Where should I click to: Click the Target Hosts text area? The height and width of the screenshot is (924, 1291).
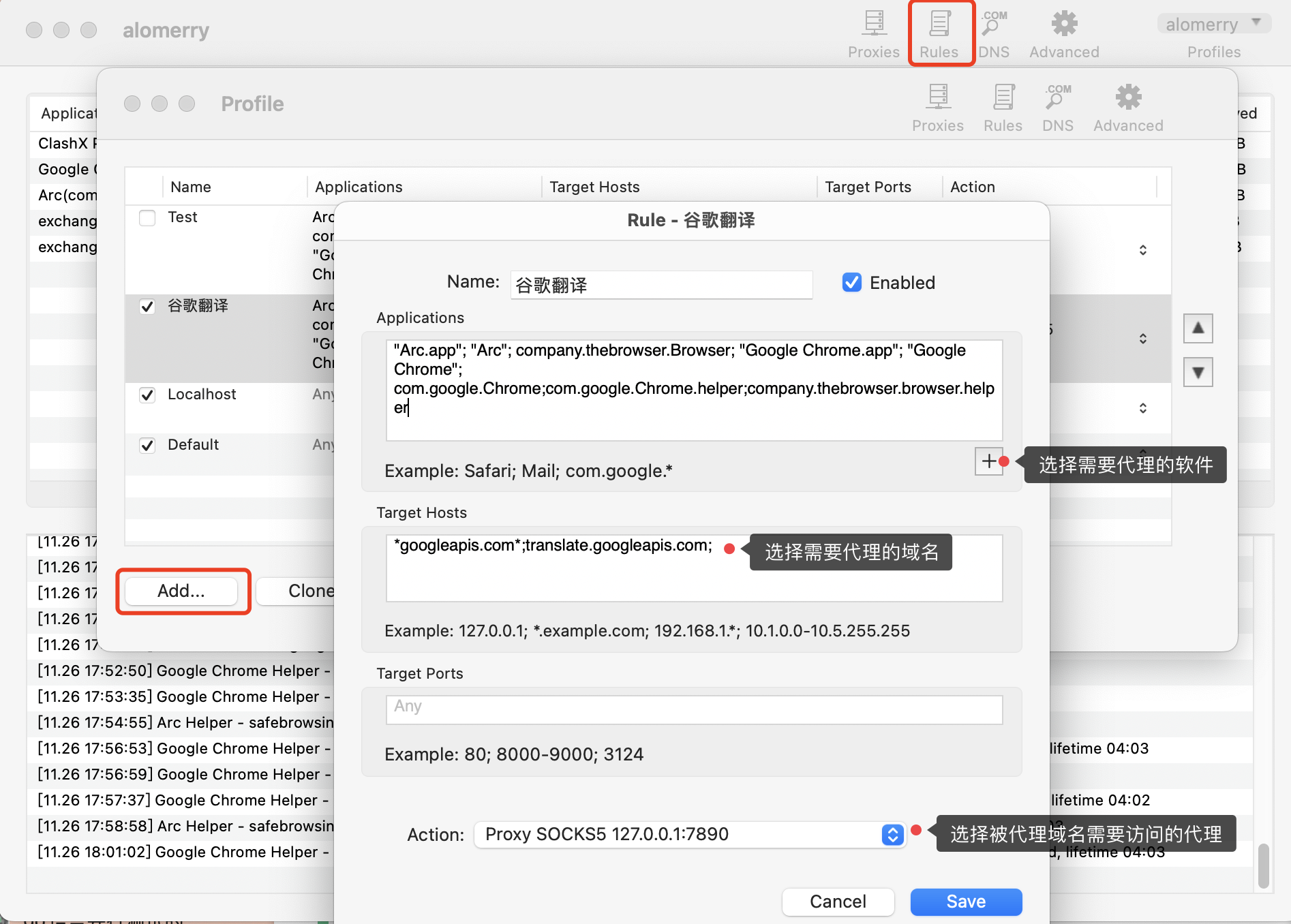(694, 568)
